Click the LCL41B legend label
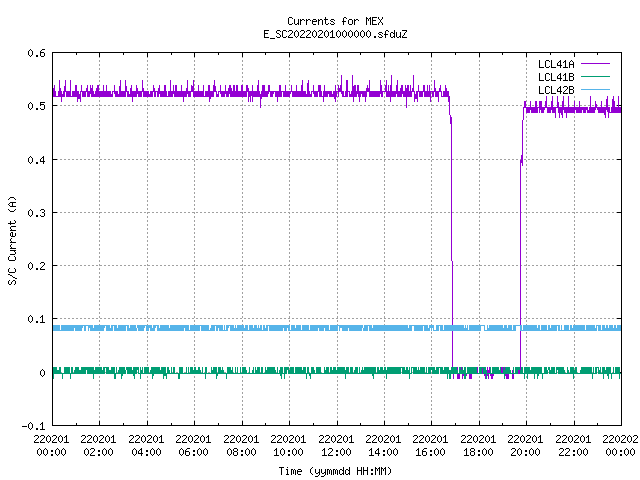Image resolution: width=640 pixels, height=480 pixels. point(556,77)
